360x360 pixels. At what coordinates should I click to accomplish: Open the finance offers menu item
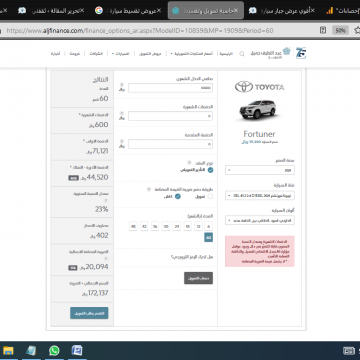click(150, 54)
